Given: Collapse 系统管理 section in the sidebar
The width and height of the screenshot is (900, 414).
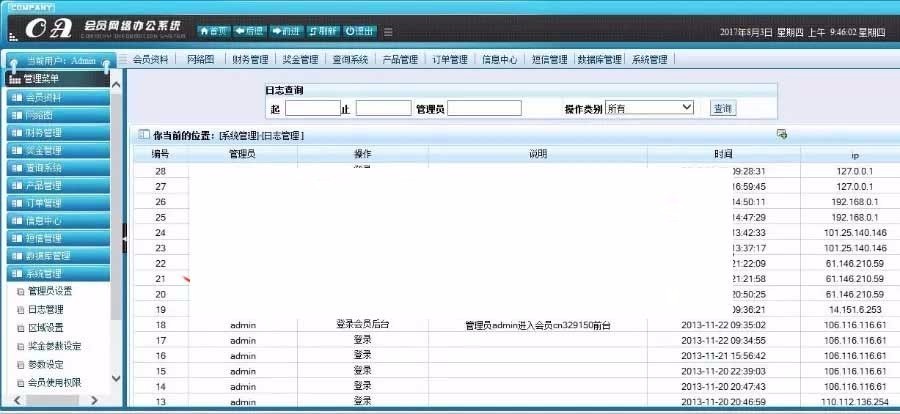Looking at the screenshot, I should click(x=58, y=274).
